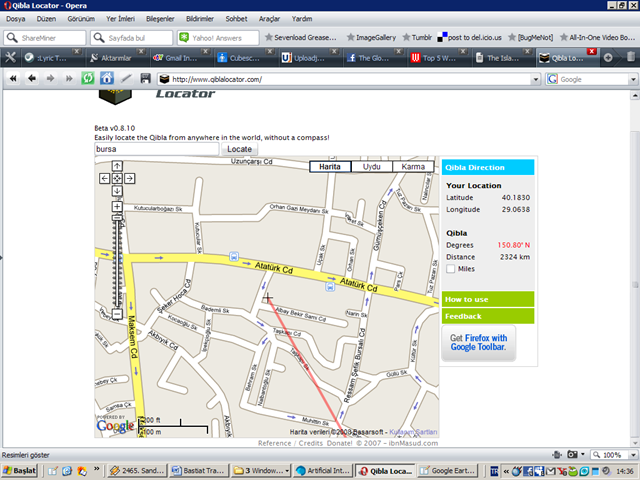Image resolution: width=640 pixels, height=480 pixels.
Task: Click the Locate button
Action: tap(239, 149)
